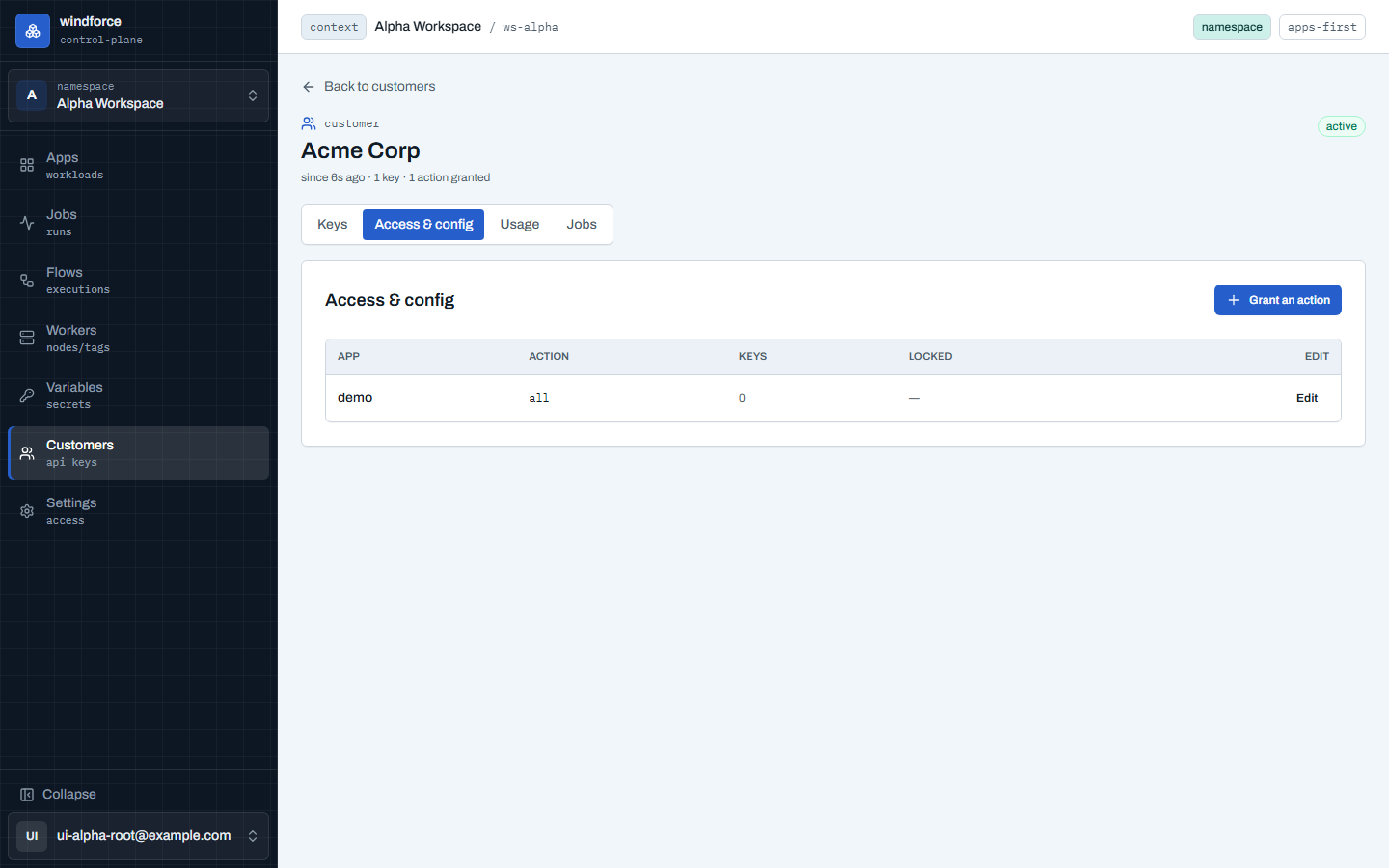Click the demo app name cell
This screenshot has width=1389, height=868.
click(x=355, y=398)
